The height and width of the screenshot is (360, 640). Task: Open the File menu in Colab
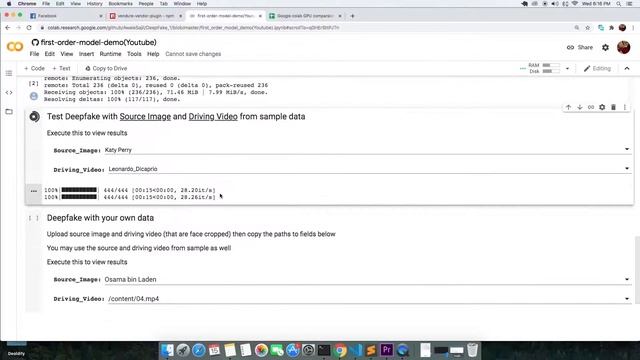click(x=34, y=54)
